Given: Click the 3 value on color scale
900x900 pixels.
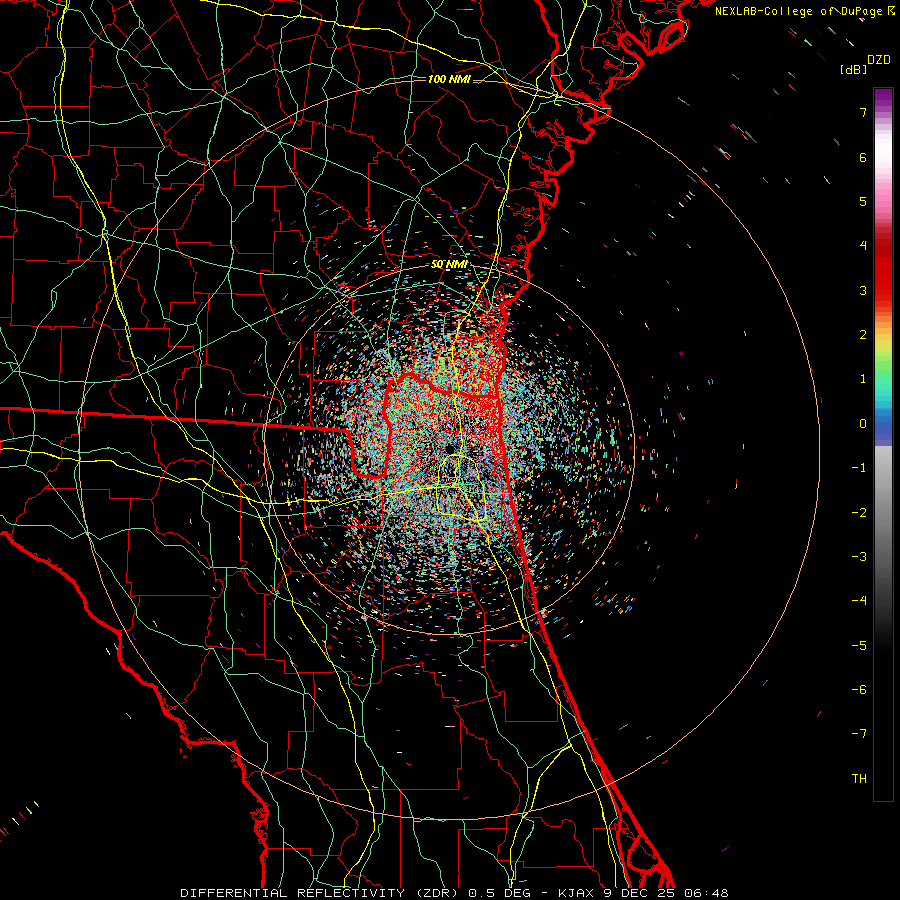Looking at the screenshot, I should point(863,290).
